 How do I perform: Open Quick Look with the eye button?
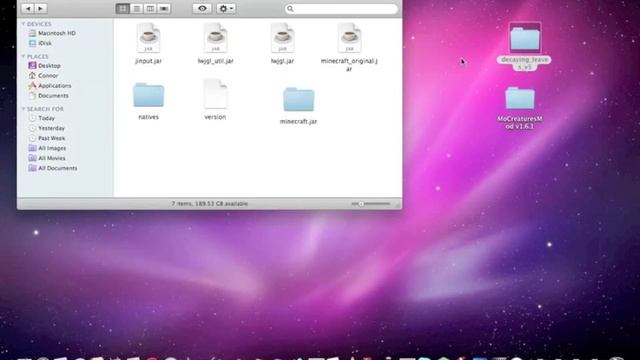(x=202, y=9)
